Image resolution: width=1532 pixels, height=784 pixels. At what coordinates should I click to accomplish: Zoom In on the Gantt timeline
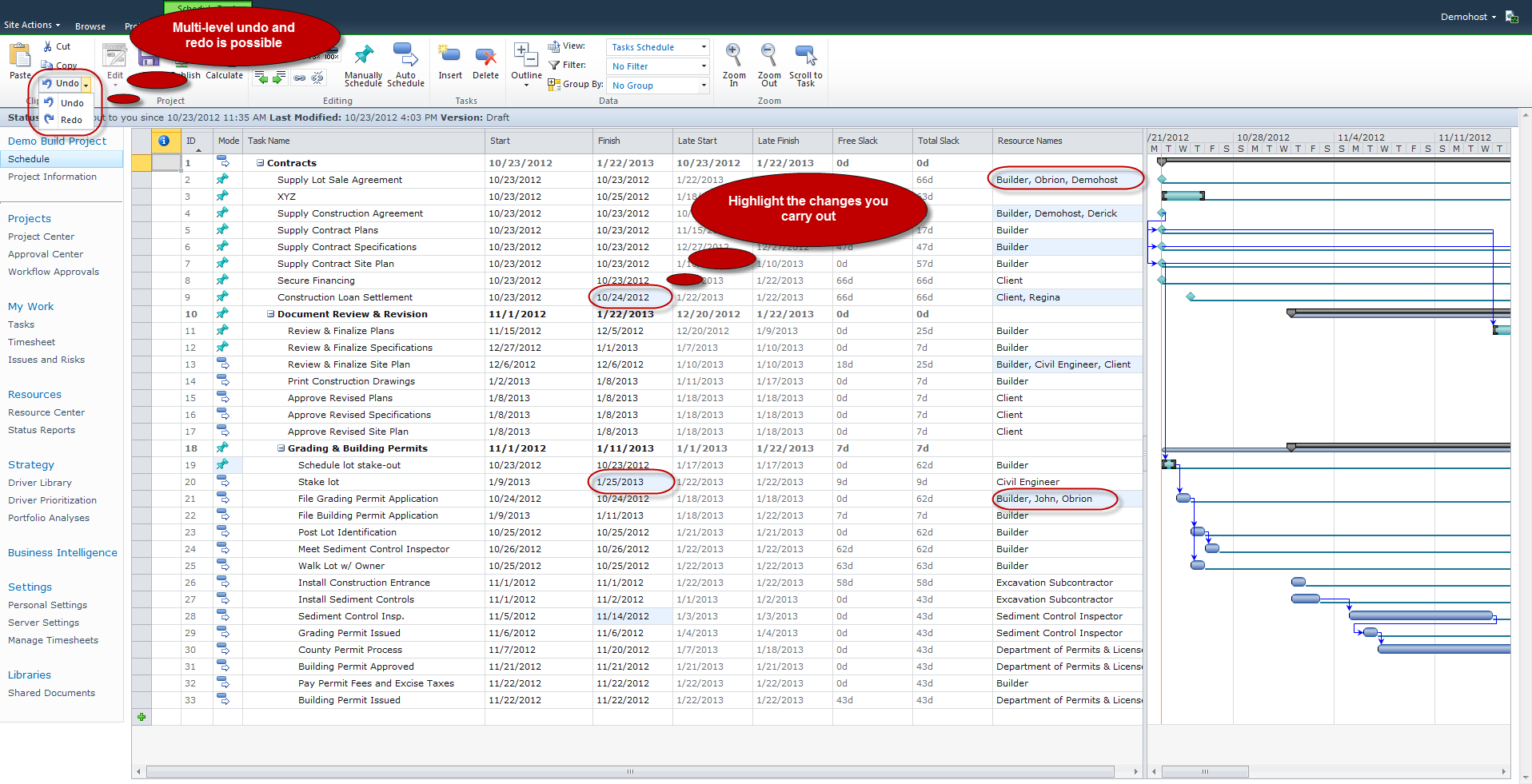click(733, 65)
